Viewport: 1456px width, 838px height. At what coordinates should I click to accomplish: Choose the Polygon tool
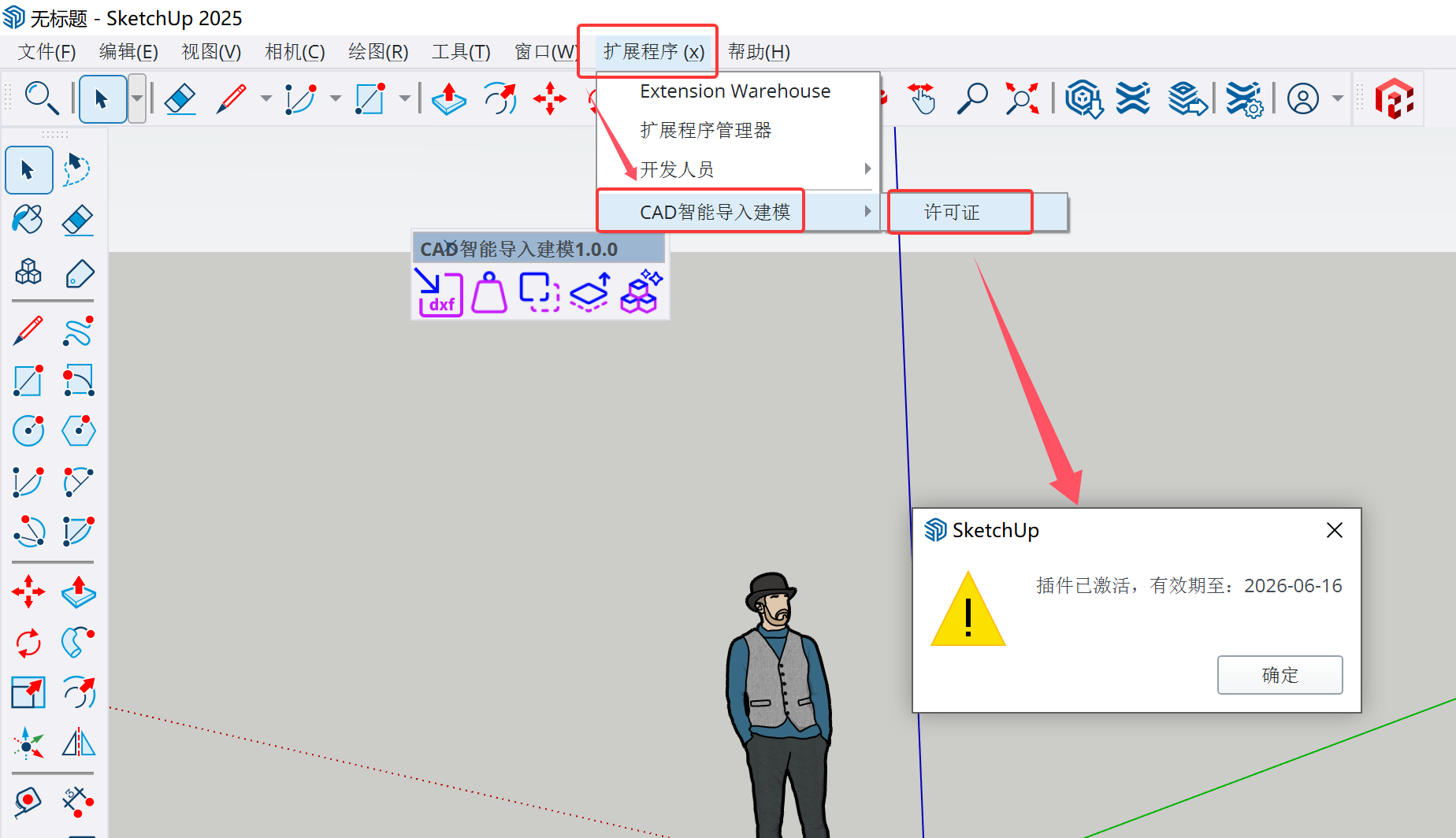78,431
